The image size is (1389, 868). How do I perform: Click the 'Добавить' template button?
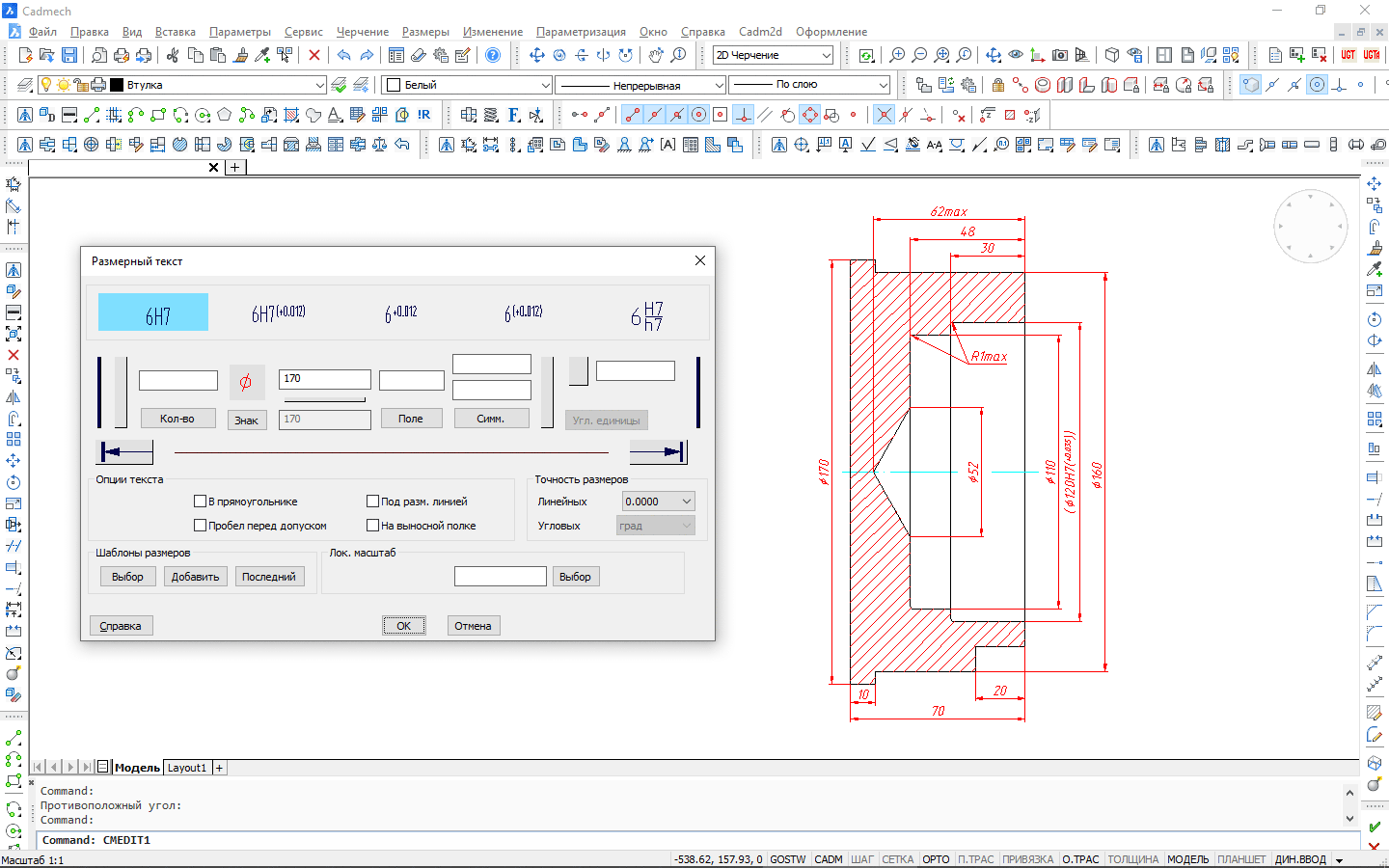195,577
